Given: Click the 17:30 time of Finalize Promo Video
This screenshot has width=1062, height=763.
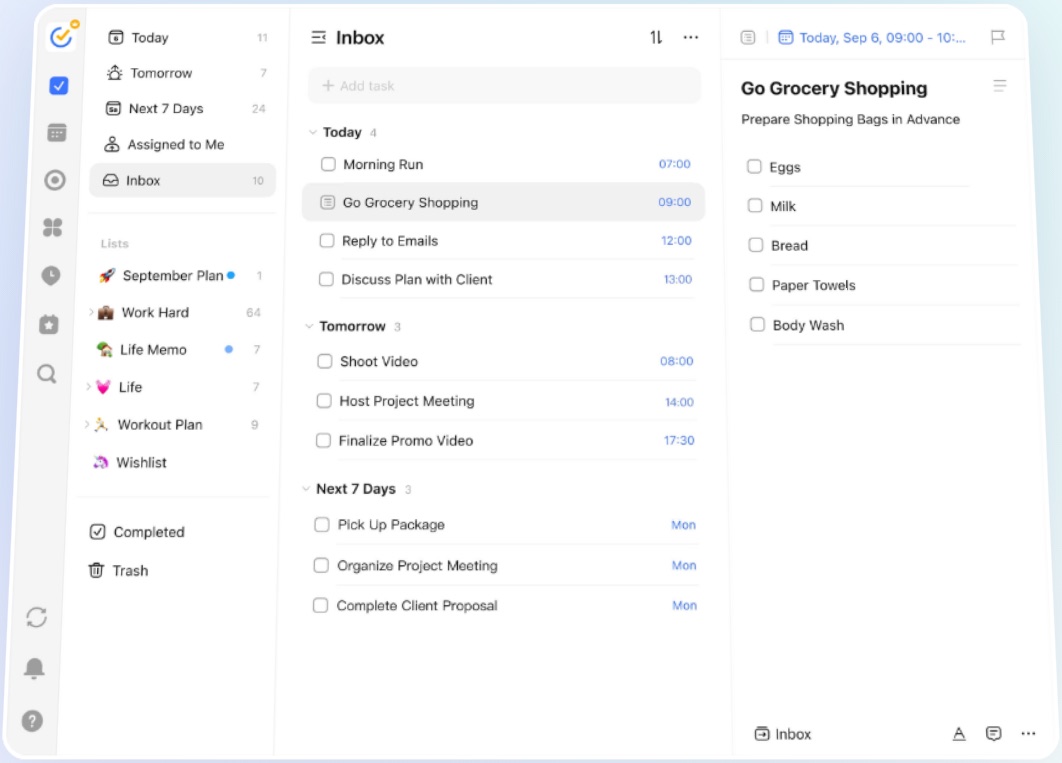Looking at the screenshot, I should coord(679,440).
